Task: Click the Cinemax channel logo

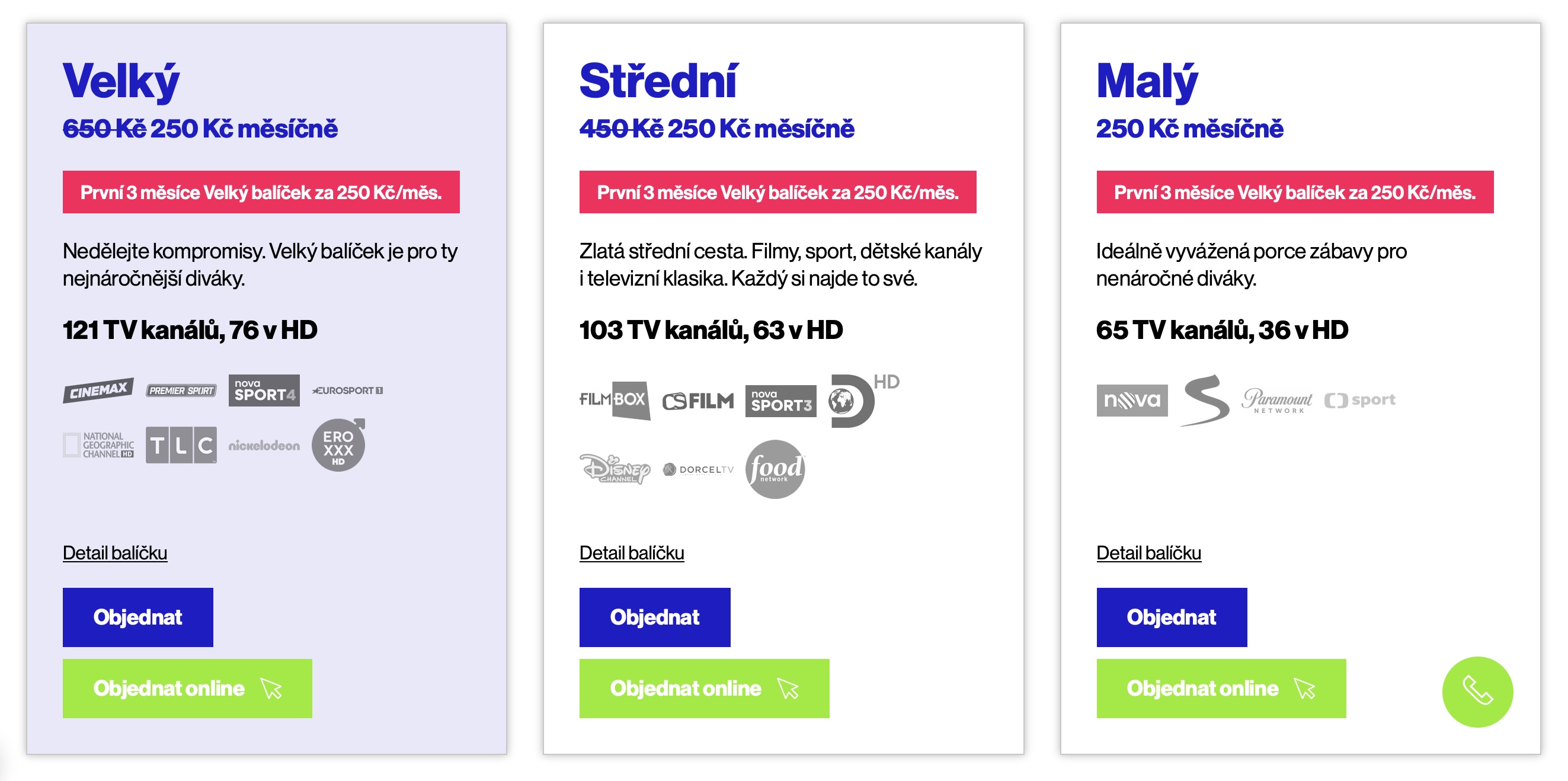Action: tap(98, 390)
